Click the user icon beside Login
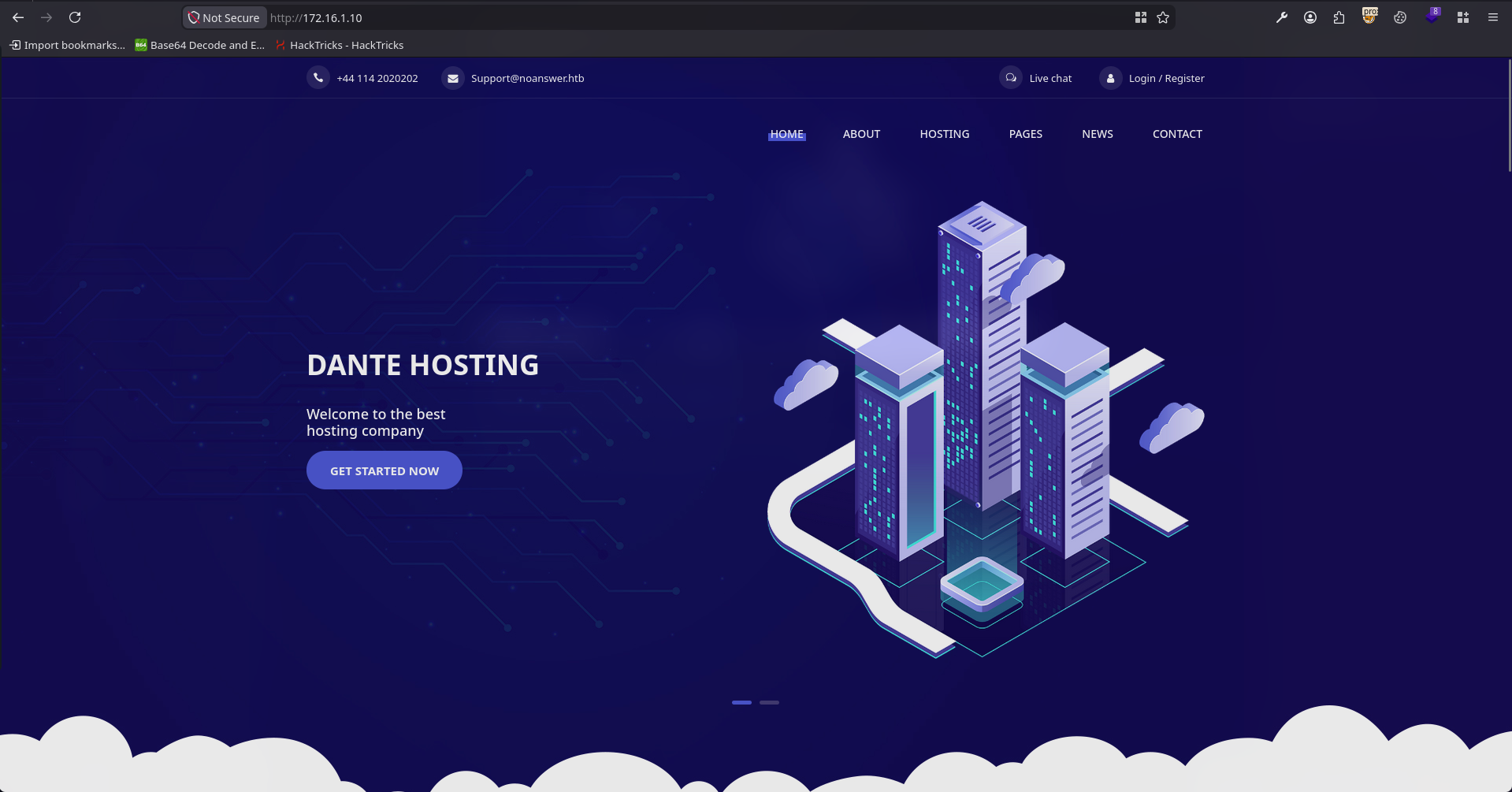The image size is (1512, 792). pyautogui.click(x=1110, y=78)
